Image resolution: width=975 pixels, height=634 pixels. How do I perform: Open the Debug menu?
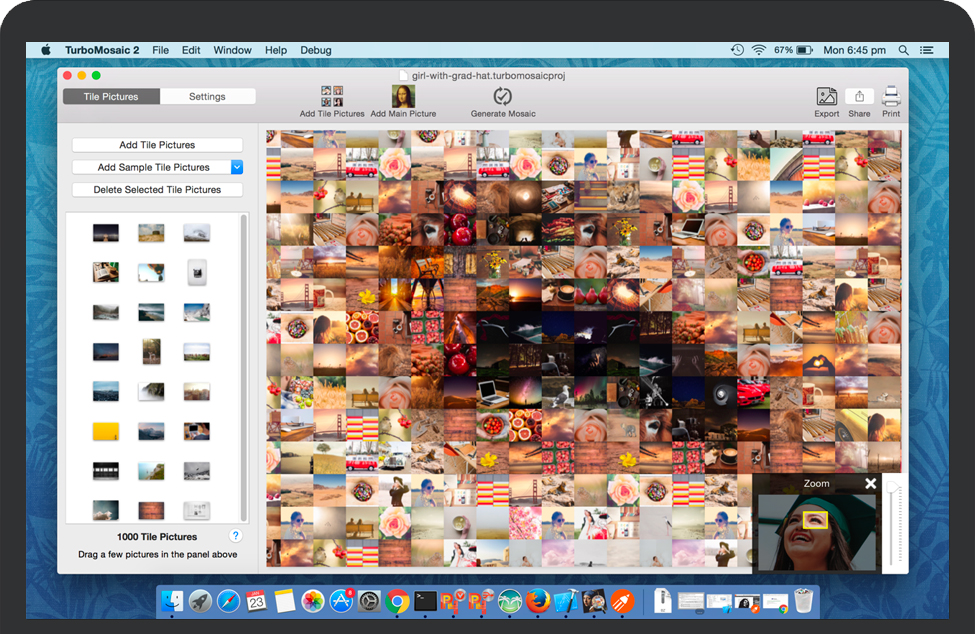tap(316, 50)
